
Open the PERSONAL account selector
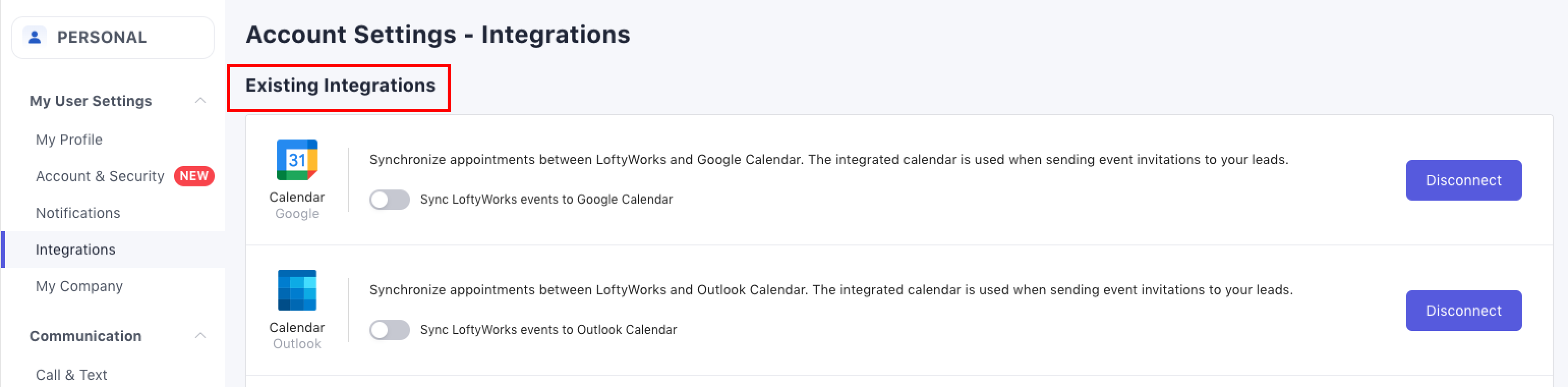(x=113, y=37)
